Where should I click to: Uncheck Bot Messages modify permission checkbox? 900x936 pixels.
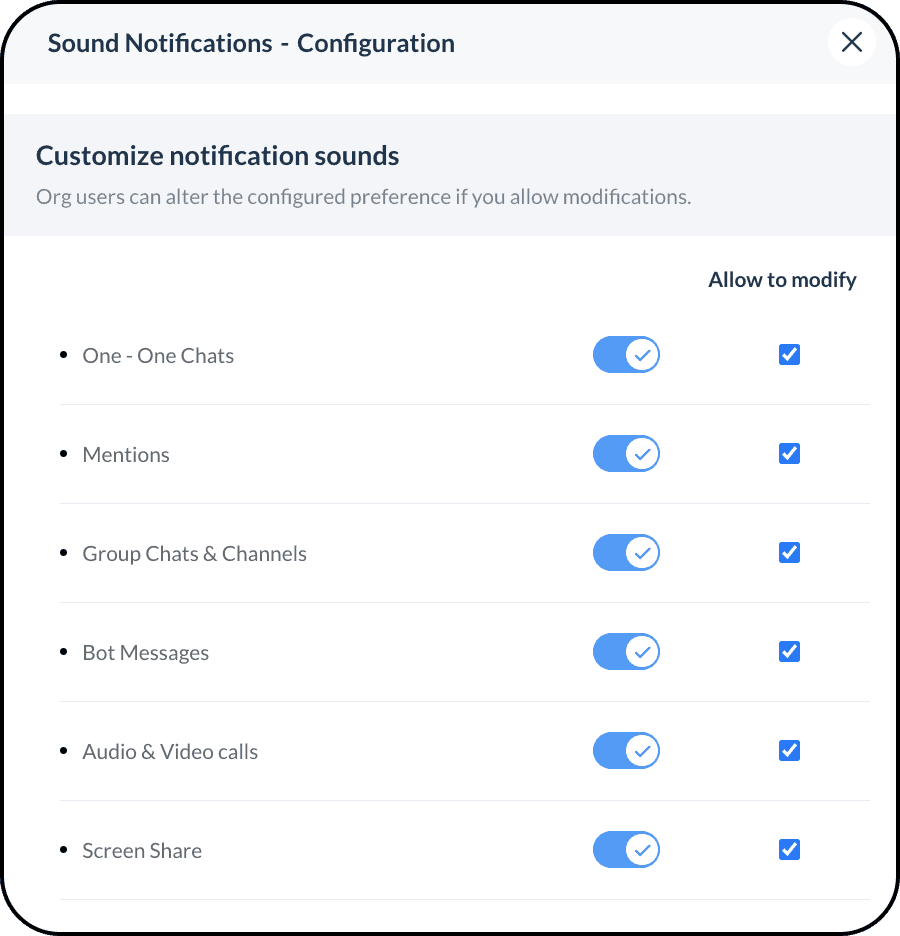789,652
